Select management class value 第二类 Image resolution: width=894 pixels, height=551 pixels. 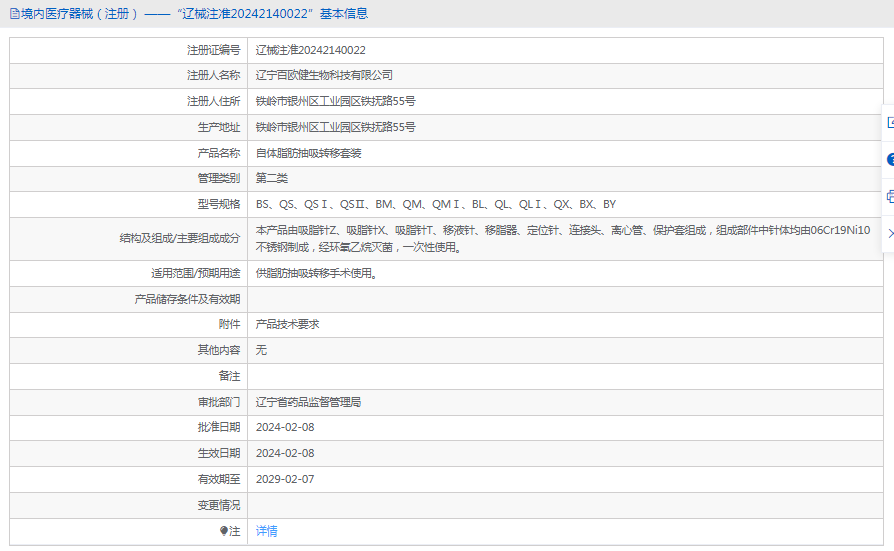point(271,179)
